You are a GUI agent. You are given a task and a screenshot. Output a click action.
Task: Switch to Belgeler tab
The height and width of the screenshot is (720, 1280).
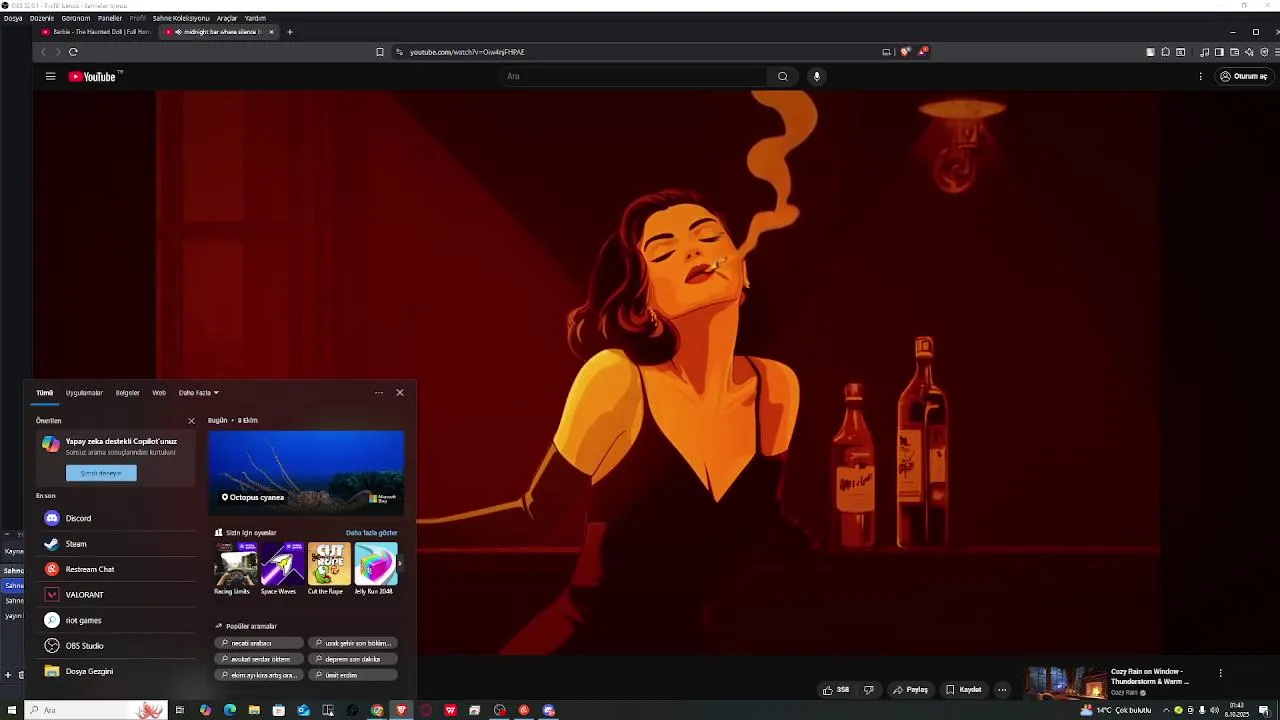(128, 393)
